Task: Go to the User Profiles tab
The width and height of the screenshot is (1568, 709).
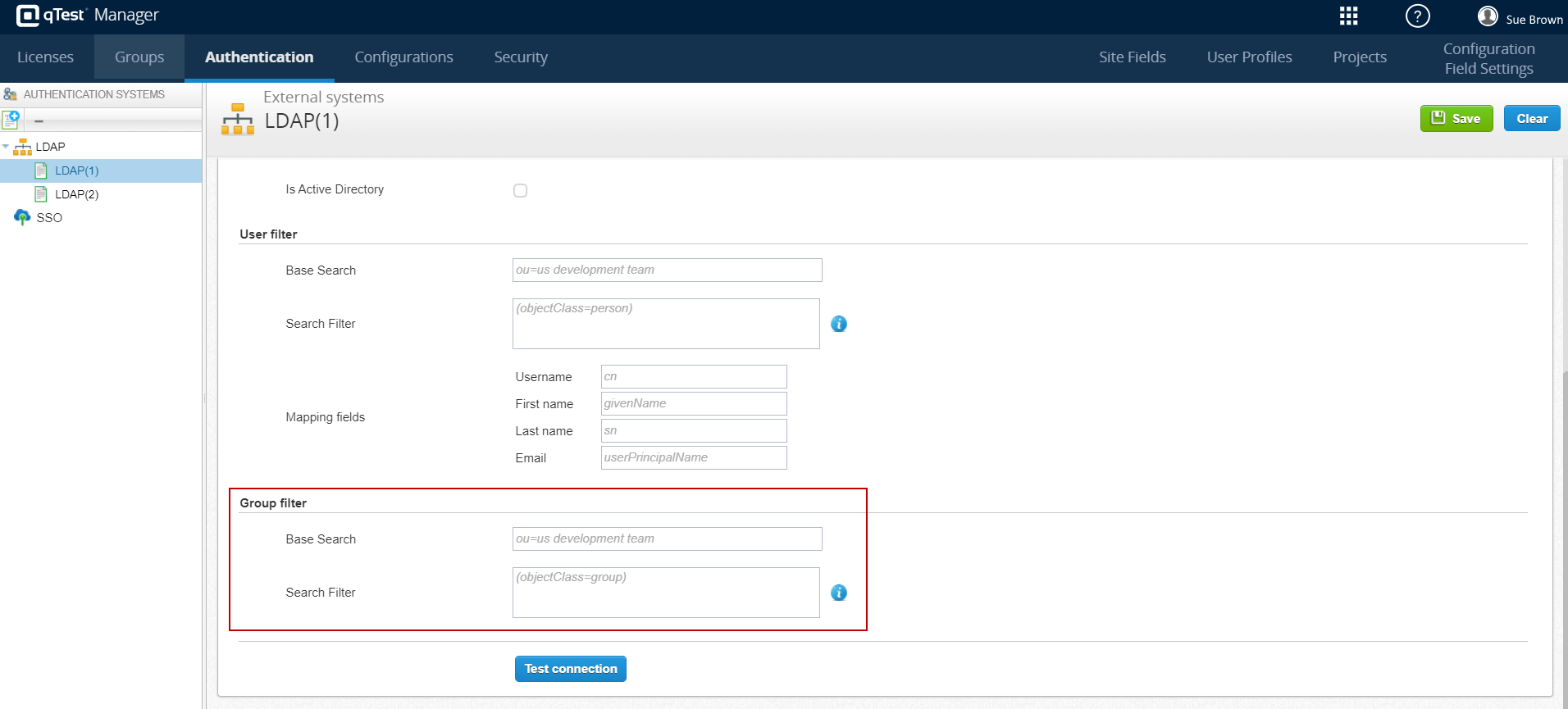Action: pos(1248,57)
